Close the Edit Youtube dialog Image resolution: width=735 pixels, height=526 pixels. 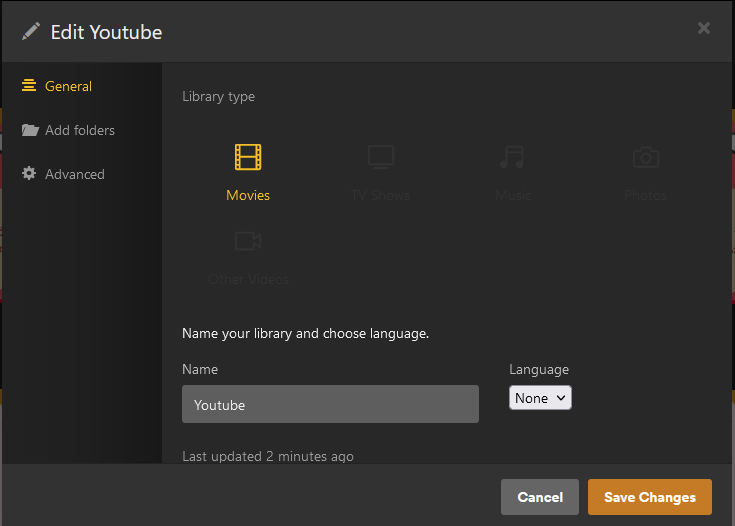pos(704,28)
